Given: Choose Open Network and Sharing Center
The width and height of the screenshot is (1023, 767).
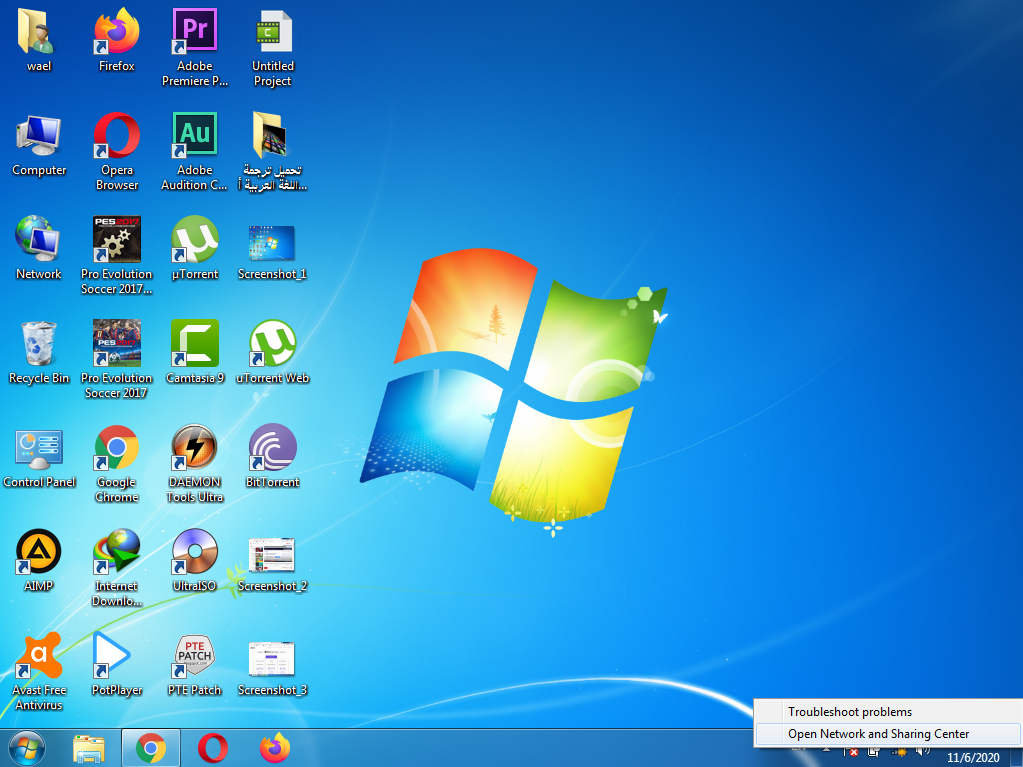Looking at the screenshot, I should coord(889,734).
